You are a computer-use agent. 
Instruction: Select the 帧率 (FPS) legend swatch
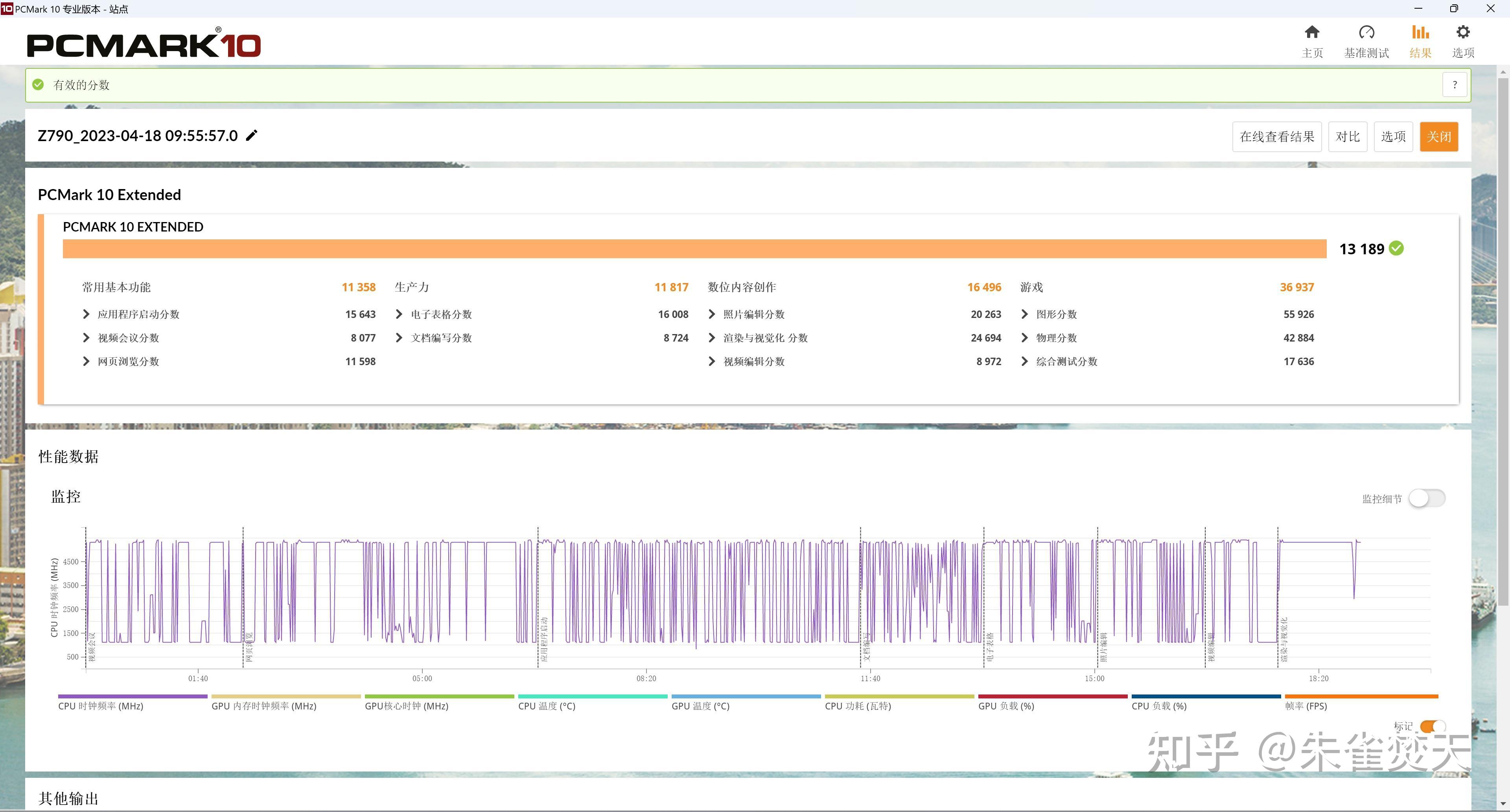tap(1361, 696)
